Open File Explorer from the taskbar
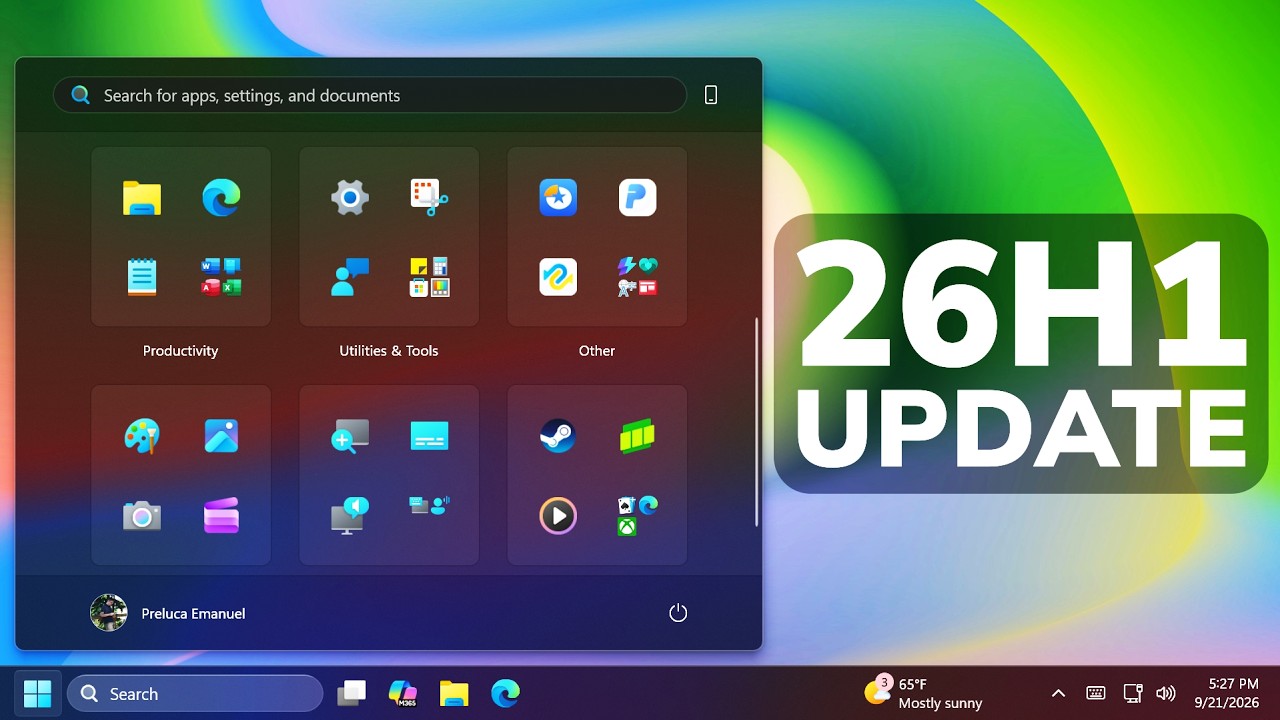Image resolution: width=1280 pixels, height=720 pixels. click(x=454, y=693)
